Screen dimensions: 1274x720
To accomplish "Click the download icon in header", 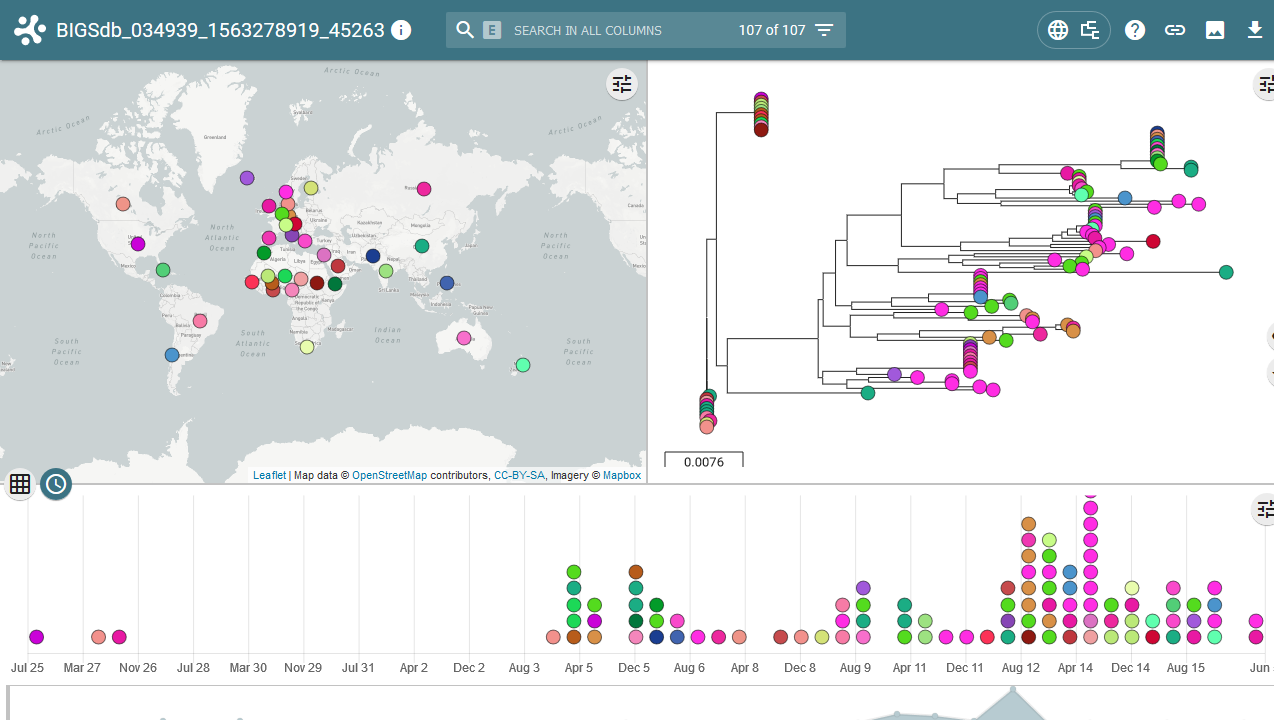I will coord(1255,30).
